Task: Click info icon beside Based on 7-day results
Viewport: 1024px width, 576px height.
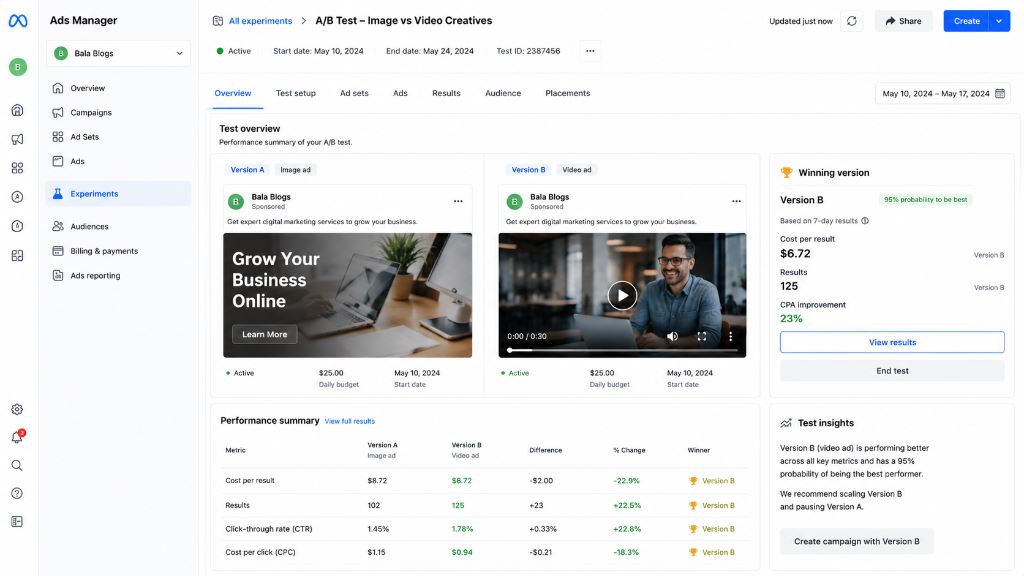Action: 865,221
